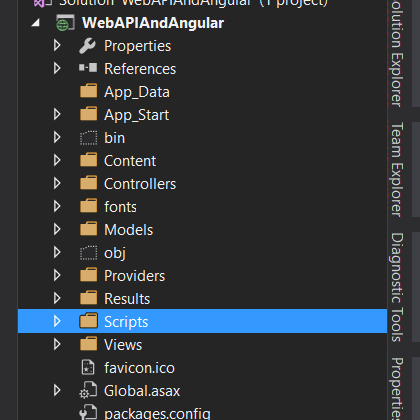Select the fonts folder name
Image resolution: width=420 pixels, height=420 pixels.
pos(120,207)
